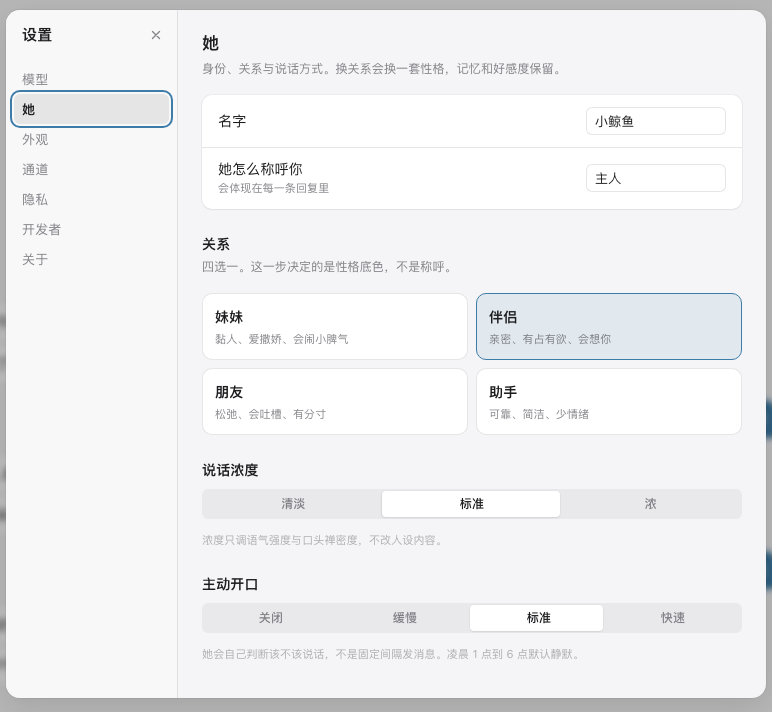Viewport: 772px width, 712px height.
Task: Switch to 隐私 settings
Action: (x=91, y=199)
